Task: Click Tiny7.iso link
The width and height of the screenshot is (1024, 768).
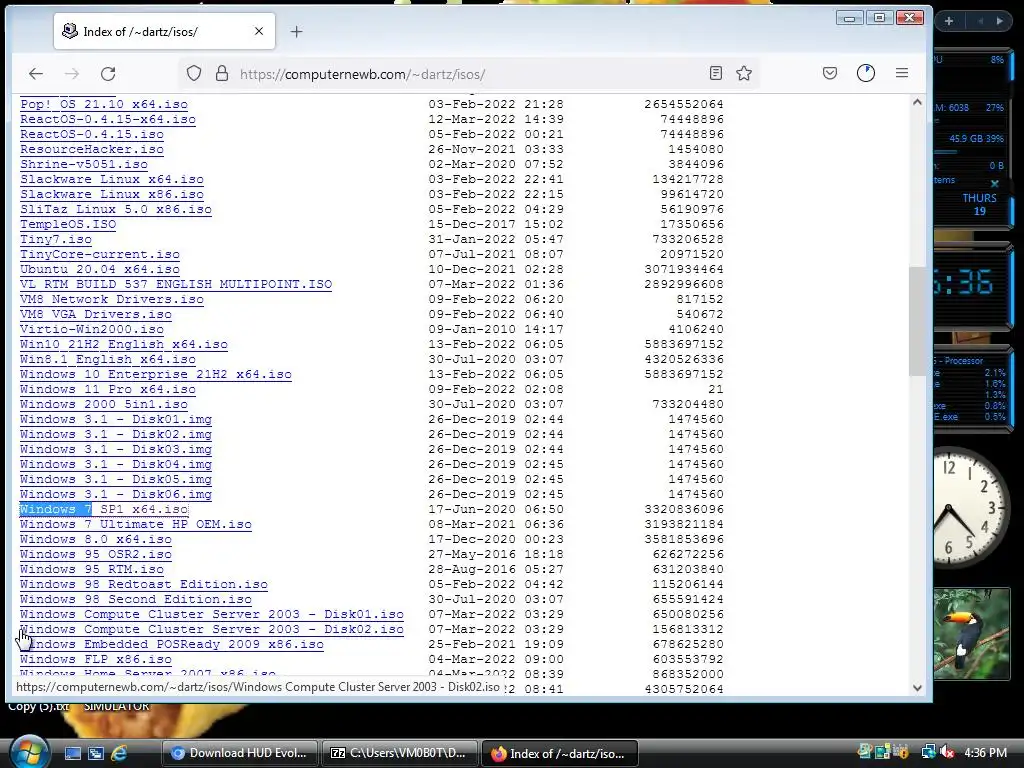Action: 56,240
